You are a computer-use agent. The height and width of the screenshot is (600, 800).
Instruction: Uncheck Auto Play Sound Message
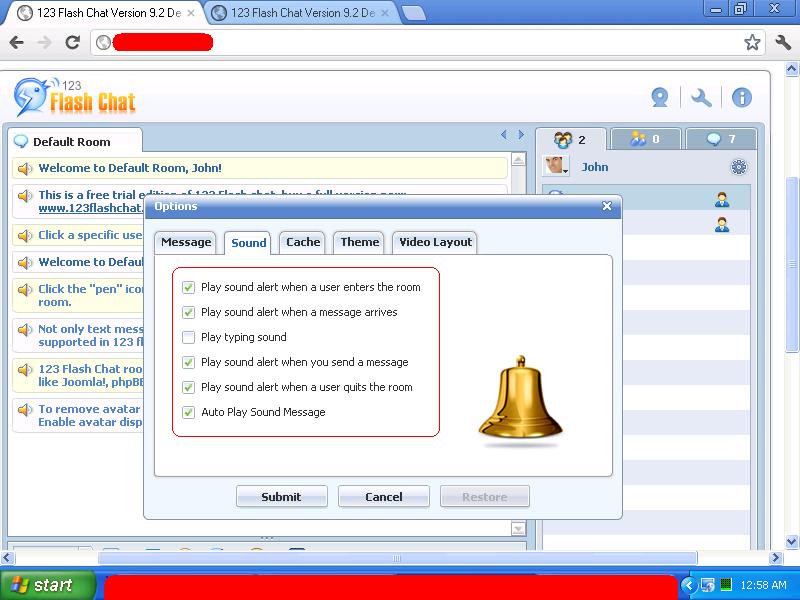click(188, 412)
